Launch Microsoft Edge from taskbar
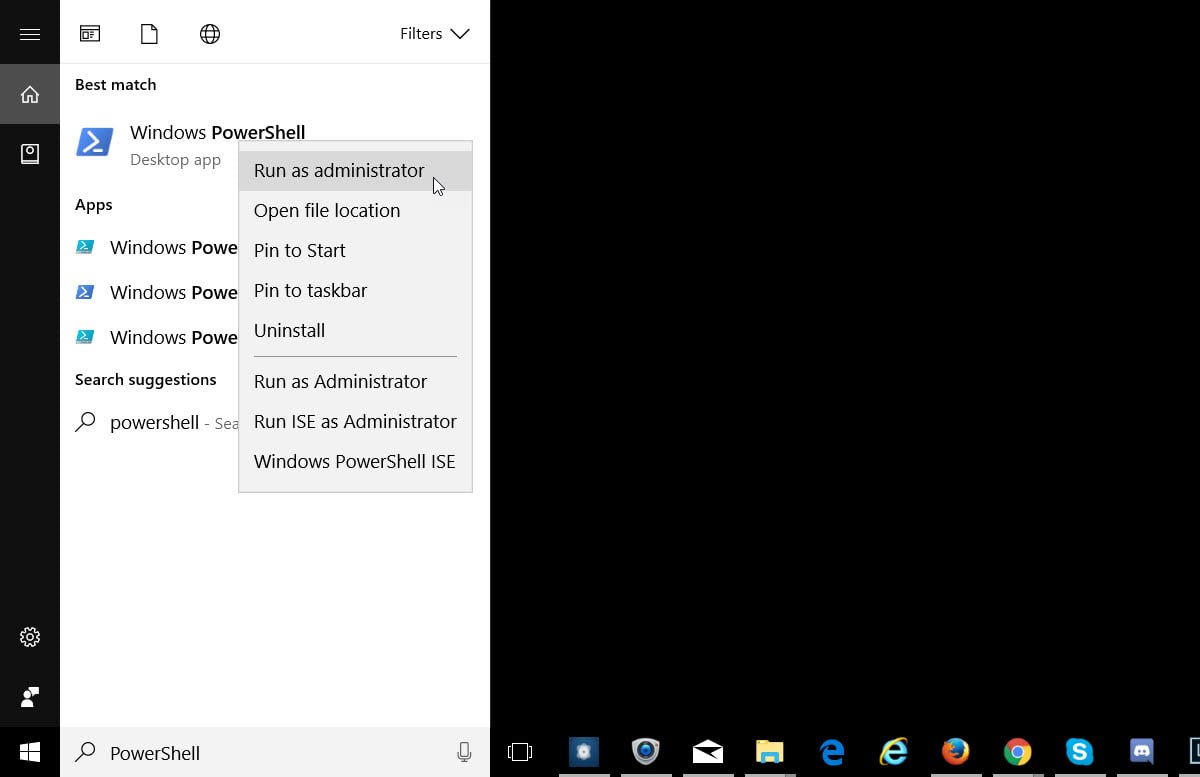This screenshot has width=1200, height=777. [831, 752]
